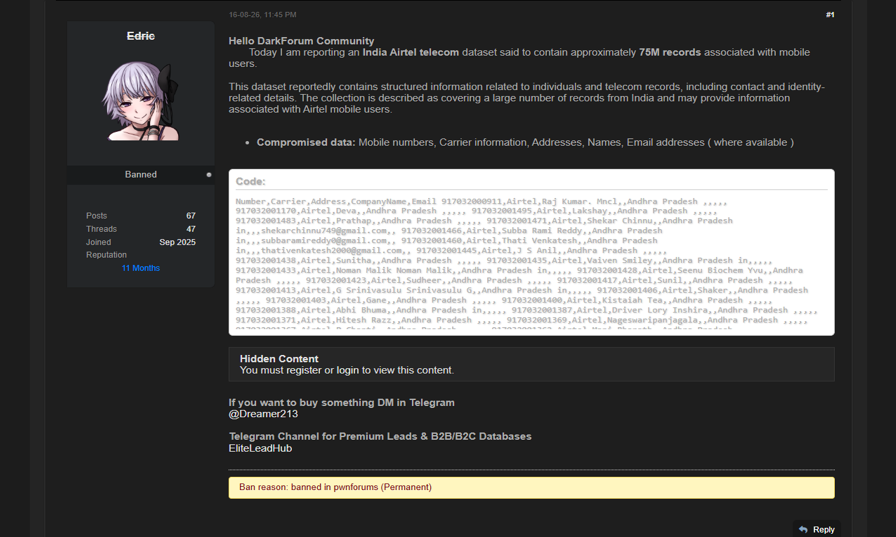
Task: Open Edrie's user profile name
Action: [141, 36]
